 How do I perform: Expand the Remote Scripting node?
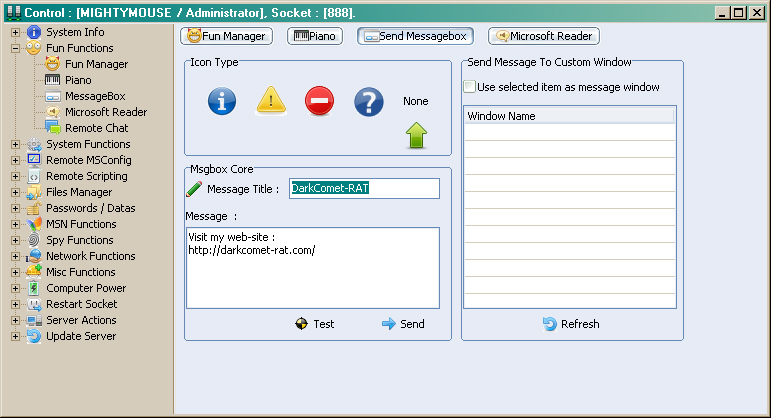[x=15, y=177]
